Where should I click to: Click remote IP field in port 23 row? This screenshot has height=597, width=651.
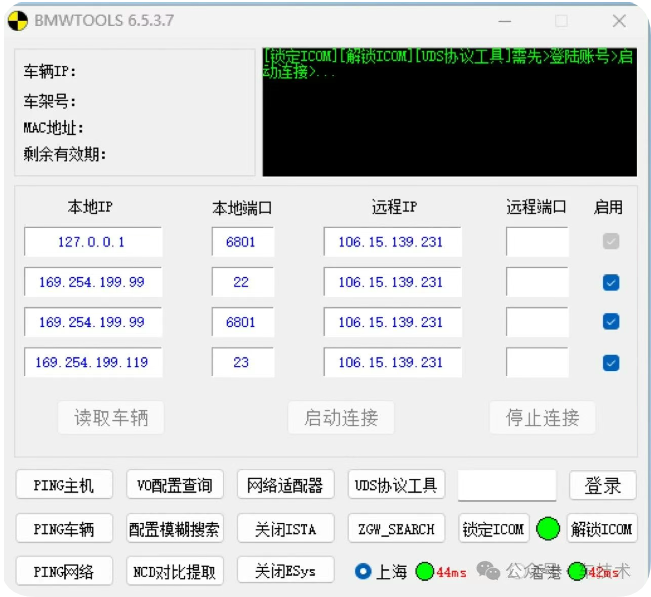(x=392, y=362)
